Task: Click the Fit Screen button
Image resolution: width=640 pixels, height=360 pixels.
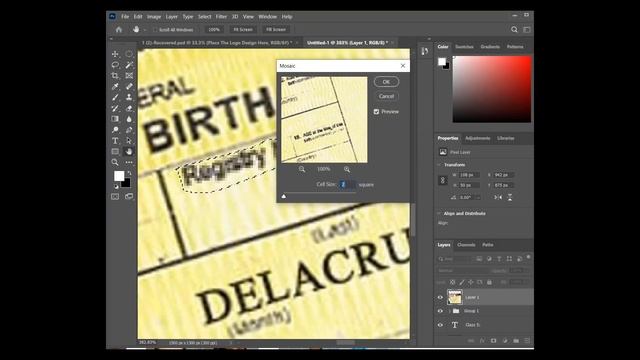Action: 243,30
